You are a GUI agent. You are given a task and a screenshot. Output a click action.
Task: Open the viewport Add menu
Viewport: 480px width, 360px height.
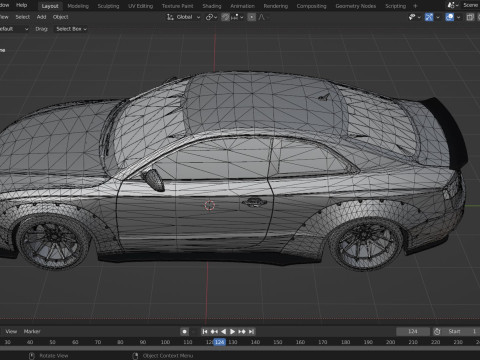click(x=41, y=17)
